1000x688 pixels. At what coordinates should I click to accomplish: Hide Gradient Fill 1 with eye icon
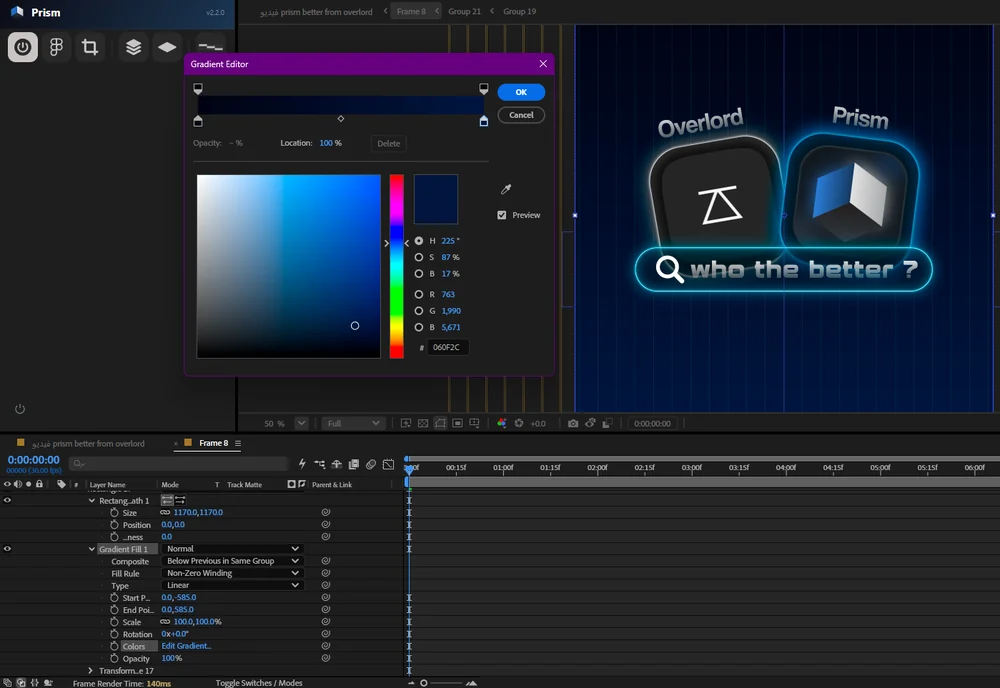(8, 549)
